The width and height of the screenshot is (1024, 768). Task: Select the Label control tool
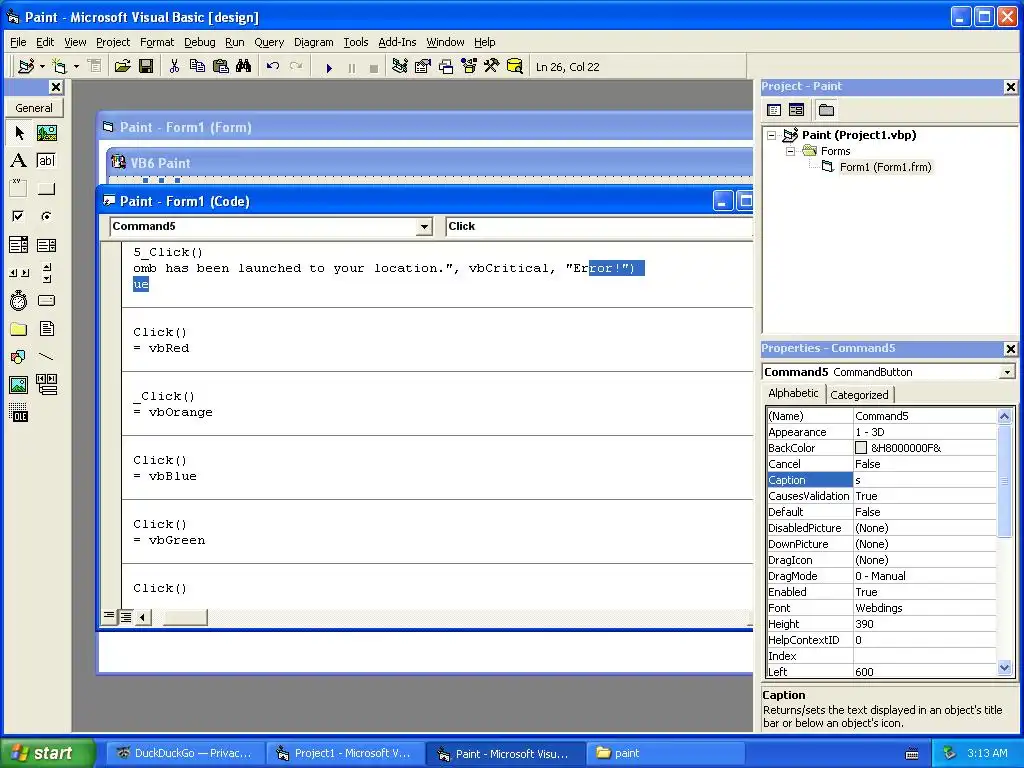pos(19,161)
